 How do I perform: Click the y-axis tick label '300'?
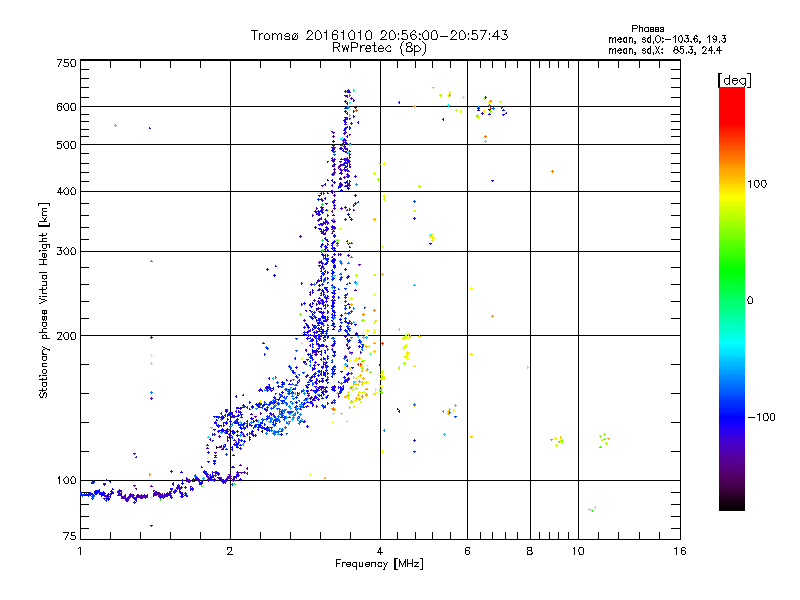(x=66, y=252)
